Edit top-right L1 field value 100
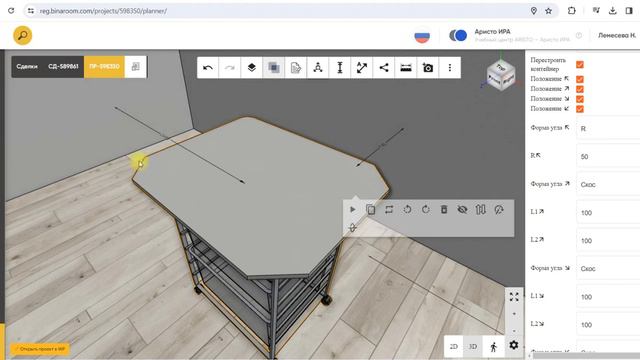This screenshot has width=640, height=360. point(608,213)
